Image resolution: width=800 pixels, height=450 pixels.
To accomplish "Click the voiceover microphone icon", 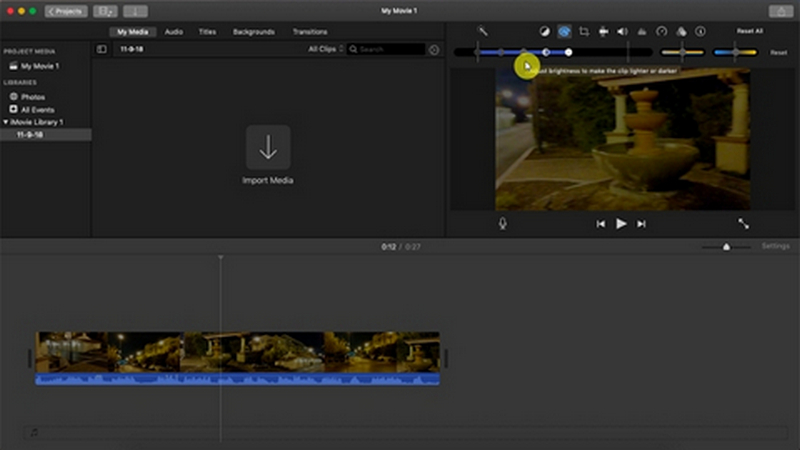I will (x=503, y=223).
